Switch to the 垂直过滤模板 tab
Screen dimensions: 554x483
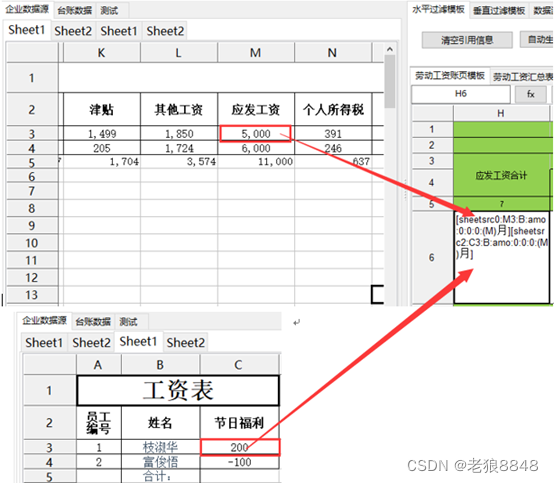pyautogui.click(x=499, y=11)
